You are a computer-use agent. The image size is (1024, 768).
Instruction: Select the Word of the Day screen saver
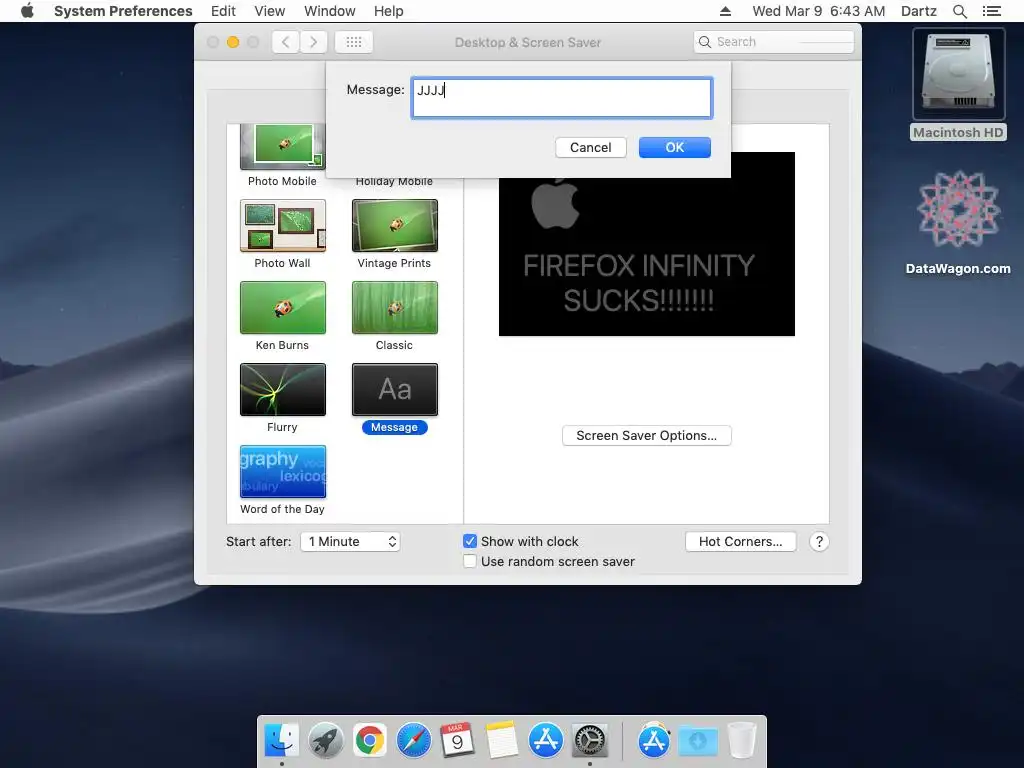point(282,472)
